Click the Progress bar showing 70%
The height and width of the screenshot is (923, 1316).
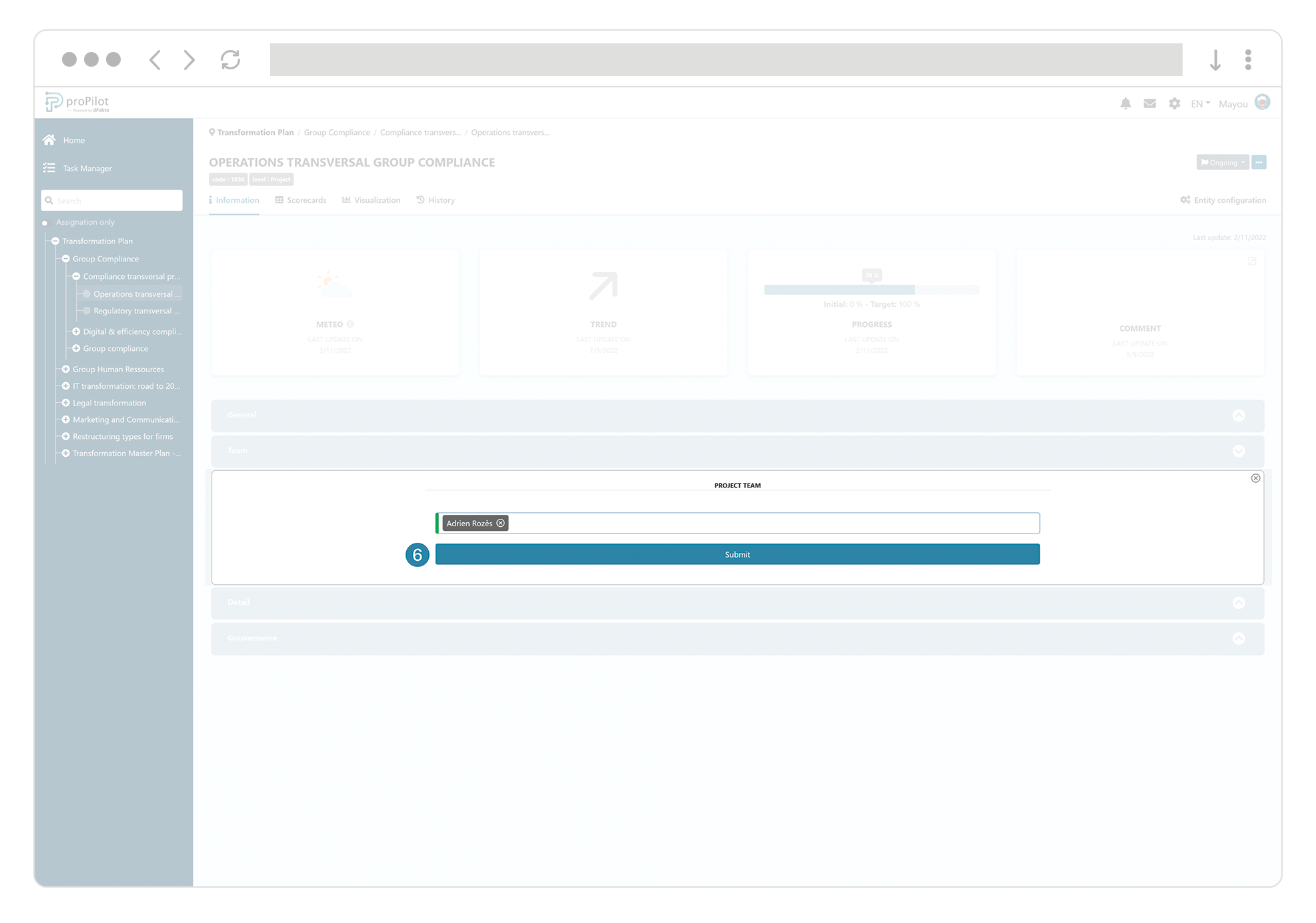(871, 289)
